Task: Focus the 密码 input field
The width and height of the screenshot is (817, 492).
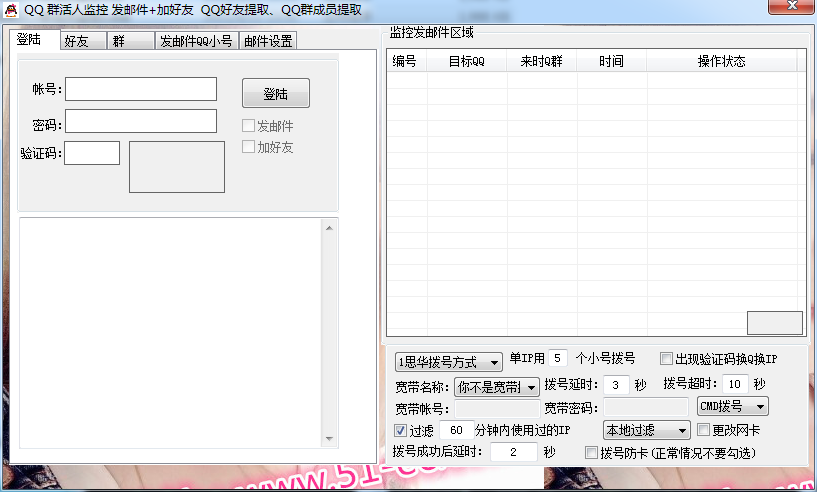Action: [x=141, y=121]
